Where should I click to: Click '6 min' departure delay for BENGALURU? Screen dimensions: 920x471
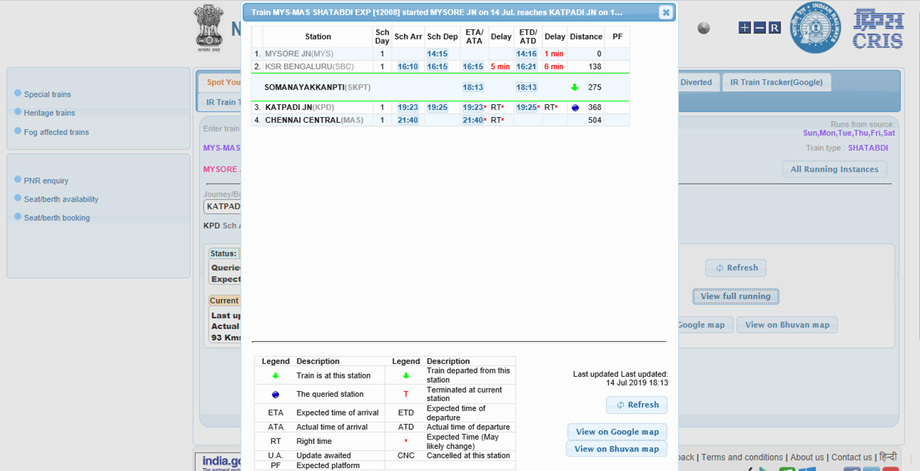pyautogui.click(x=553, y=67)
